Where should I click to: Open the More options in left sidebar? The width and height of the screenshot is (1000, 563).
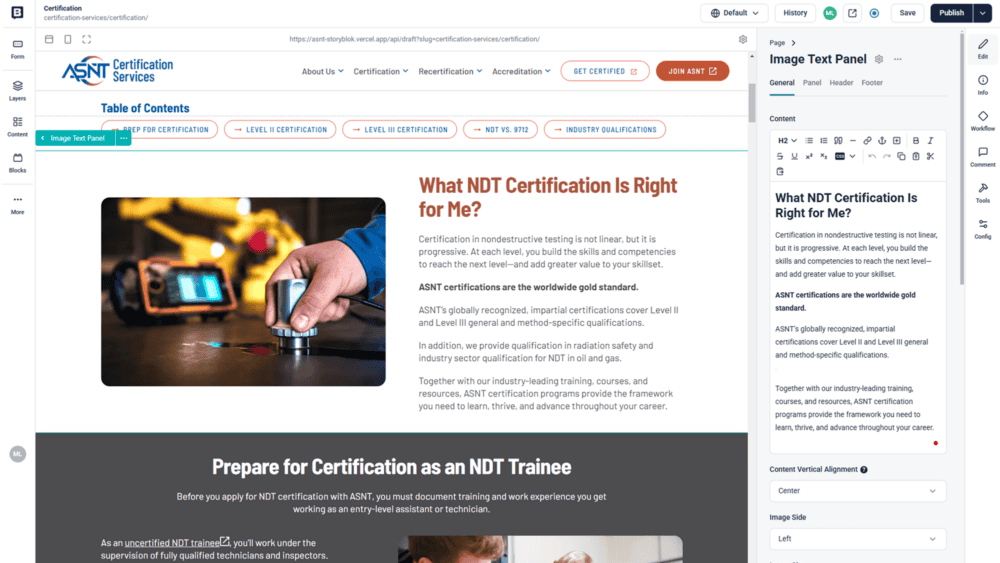[x=17, y=204]
